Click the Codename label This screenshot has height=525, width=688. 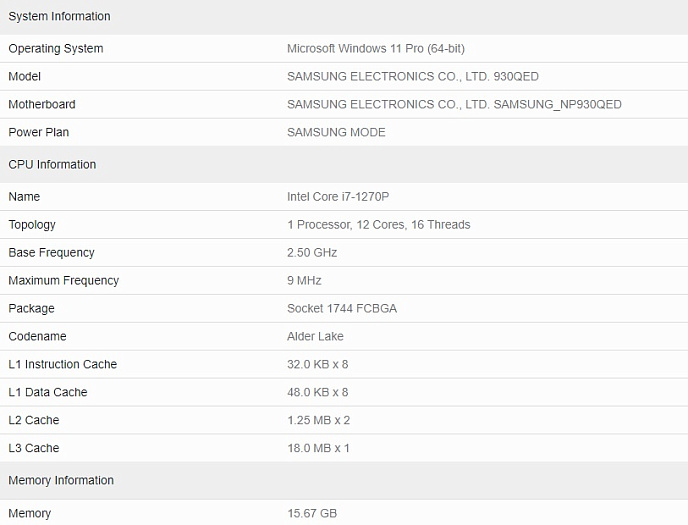37,336
